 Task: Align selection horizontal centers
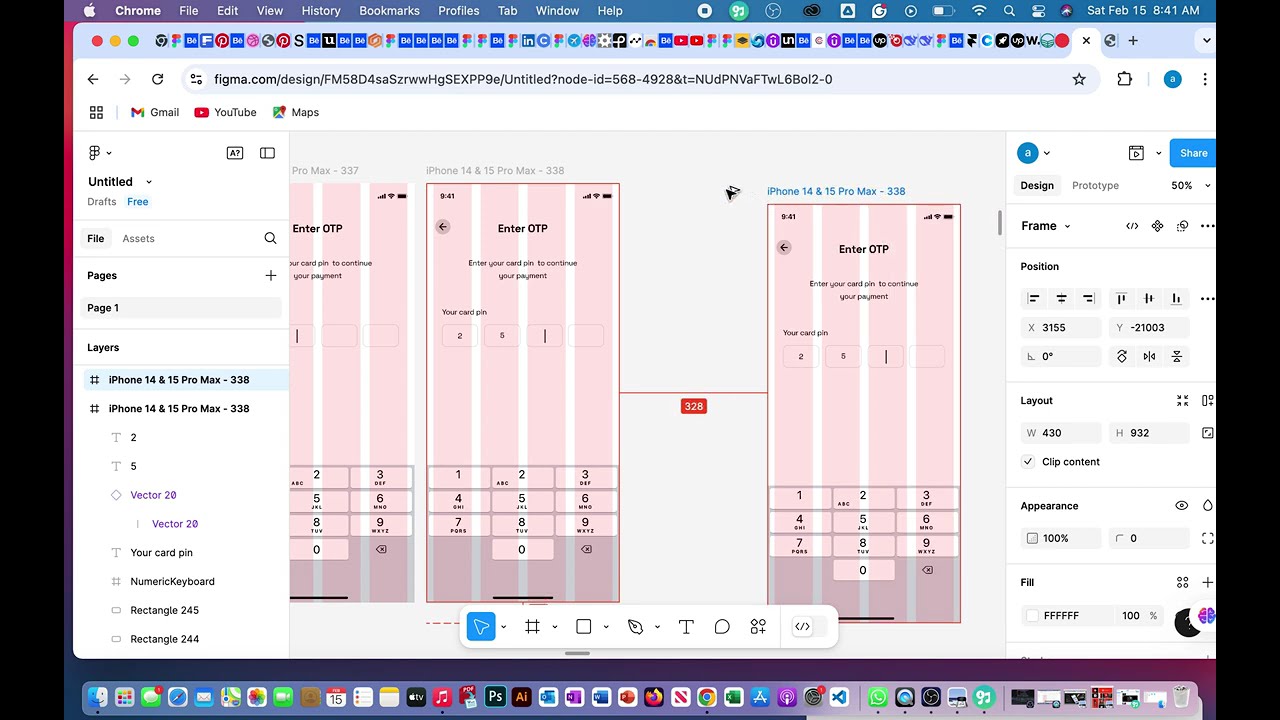point(1061,298)
